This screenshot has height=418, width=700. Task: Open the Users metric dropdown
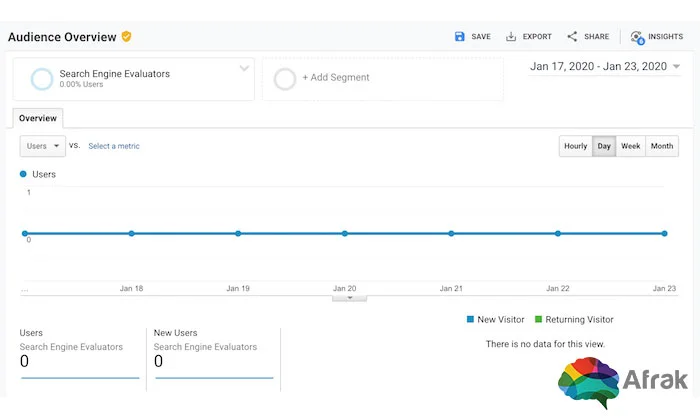tap(42, 146)
